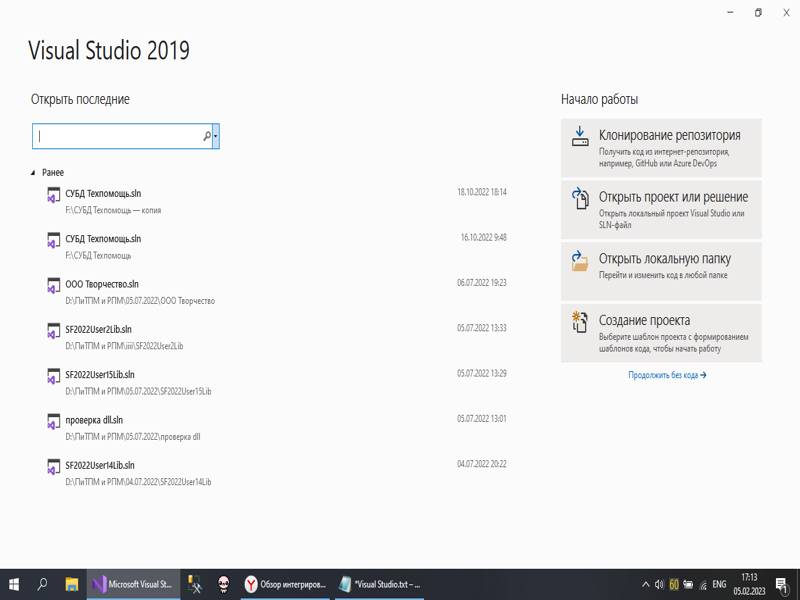Click the SF2022User2Lib.sln solution icon
Viewport: 800px width, 600px height.
click(x=53, y=331)
